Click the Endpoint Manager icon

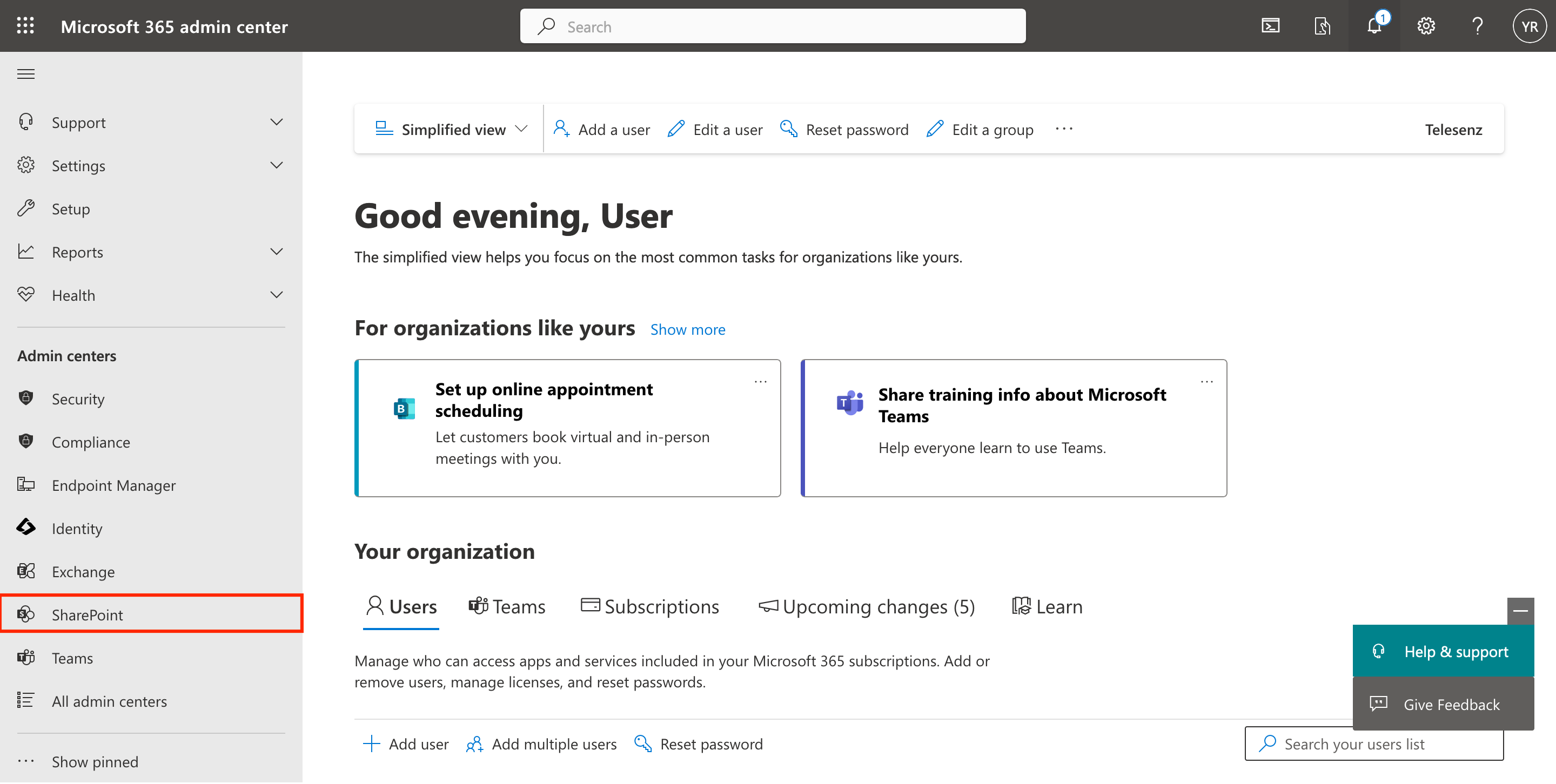pos(25,485)
